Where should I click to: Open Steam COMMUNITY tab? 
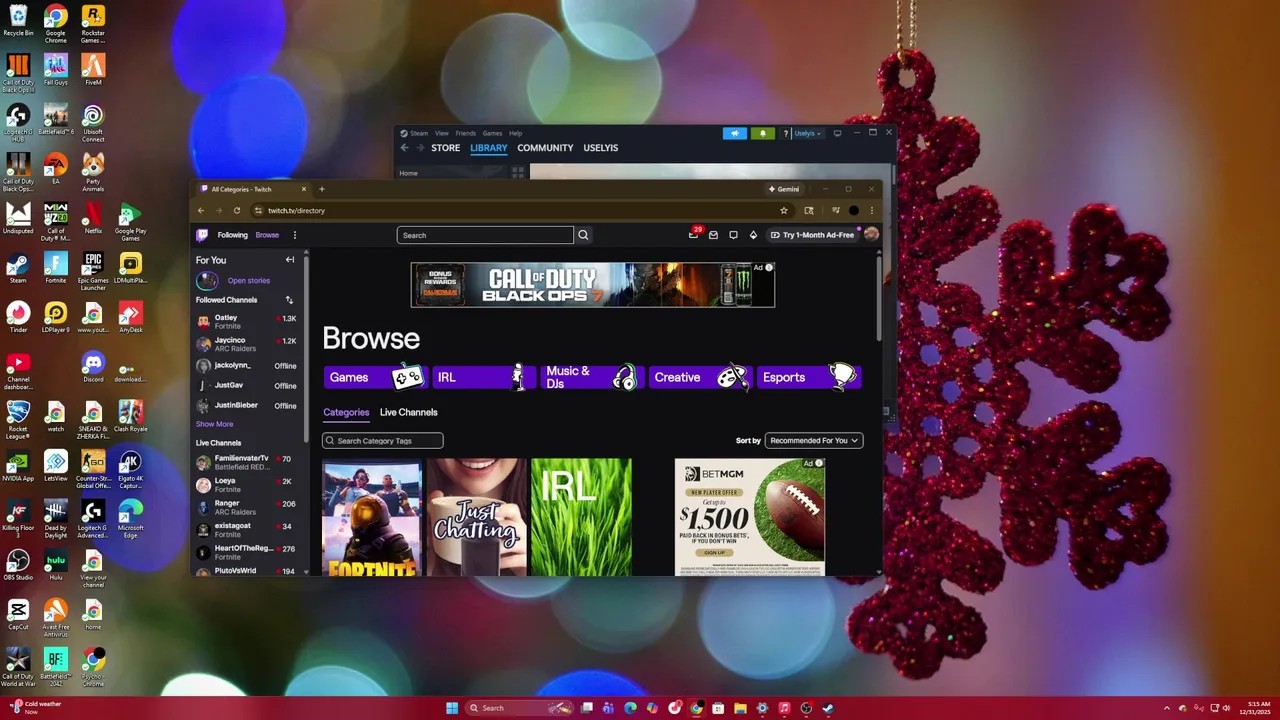tap(545, 148)
